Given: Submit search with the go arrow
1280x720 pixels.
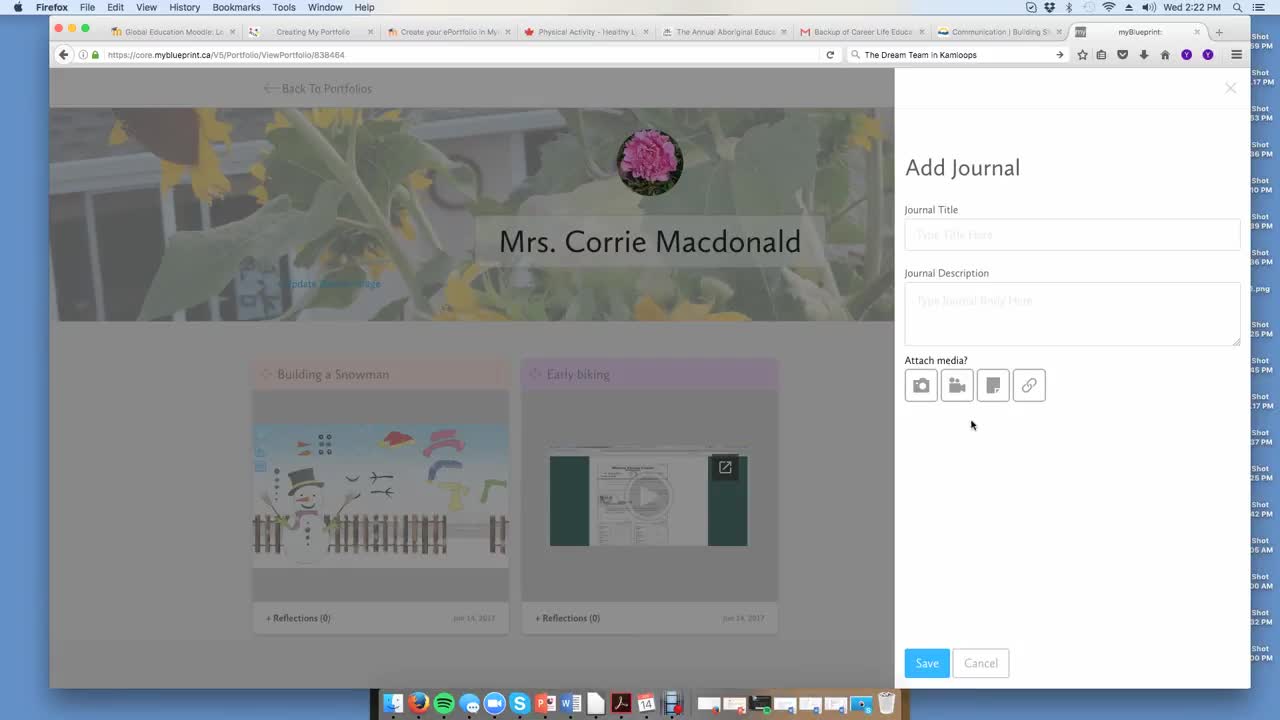Looking at the screenshot, I should [x=1059, y=55].
